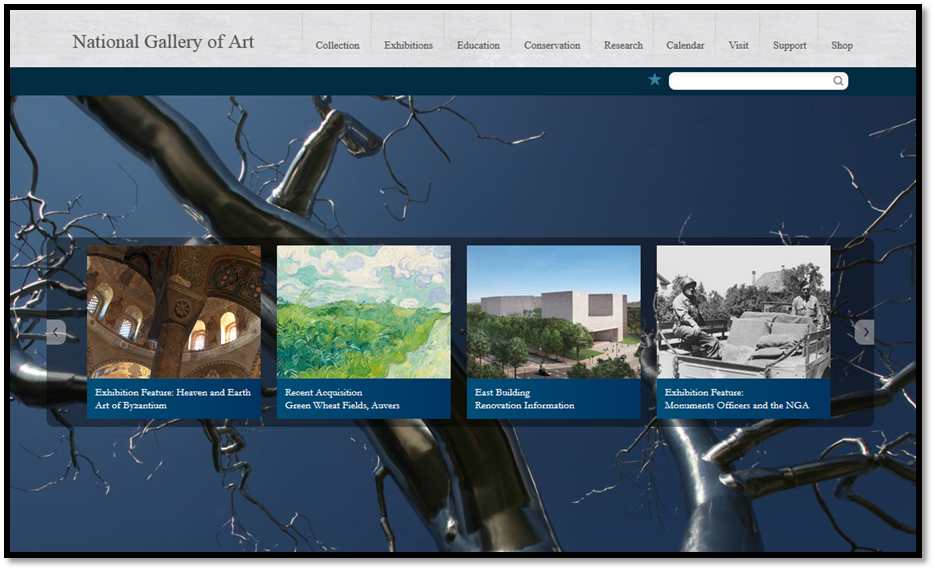This screenshot has height=571, width=935.
Task: Open the Shop menu item
Action: tap(842, 45)
